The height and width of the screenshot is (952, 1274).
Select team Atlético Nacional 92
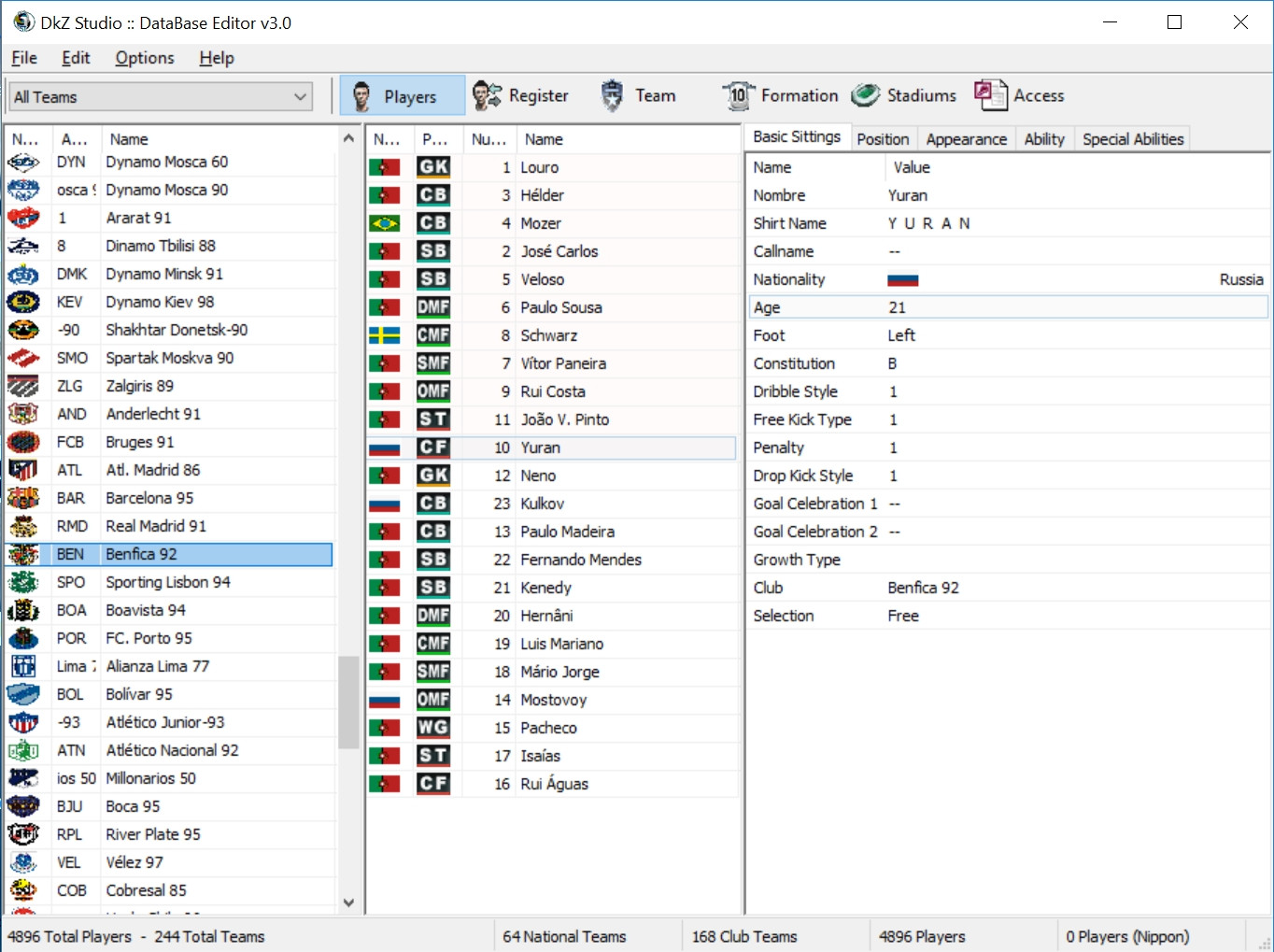point(172,750)
